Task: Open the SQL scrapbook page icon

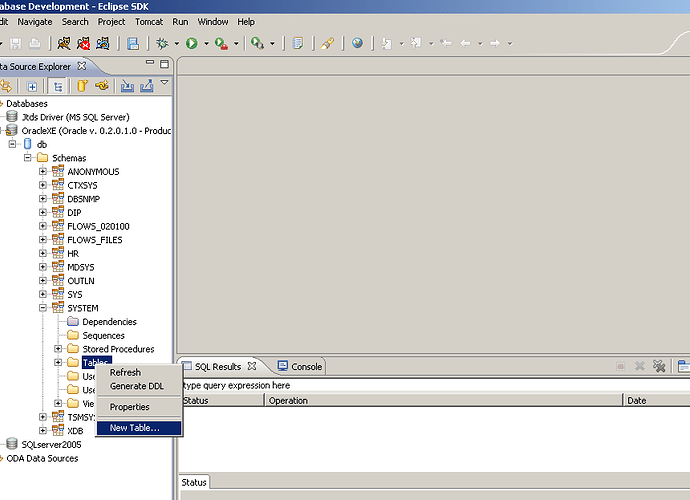Action: [x=298, y=43]
